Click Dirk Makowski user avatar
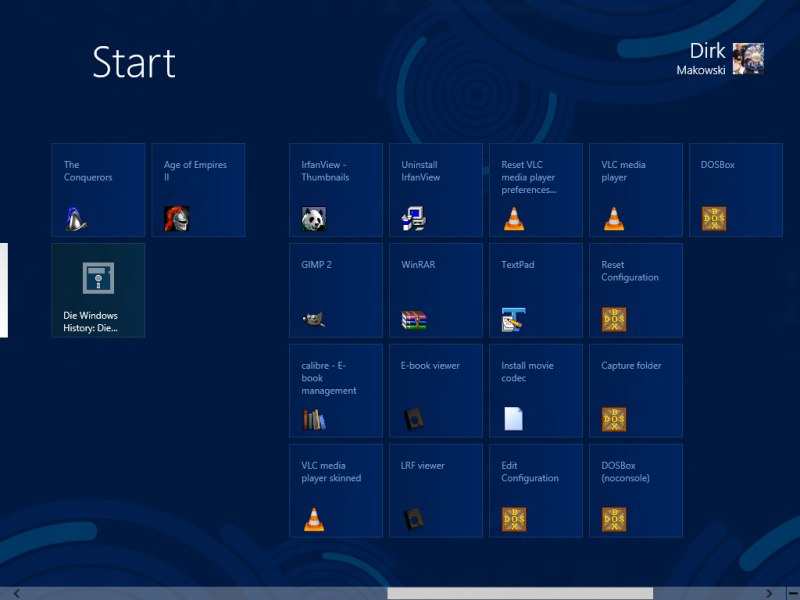The height and width of the screenshot is (600, 800). point(748,59)
